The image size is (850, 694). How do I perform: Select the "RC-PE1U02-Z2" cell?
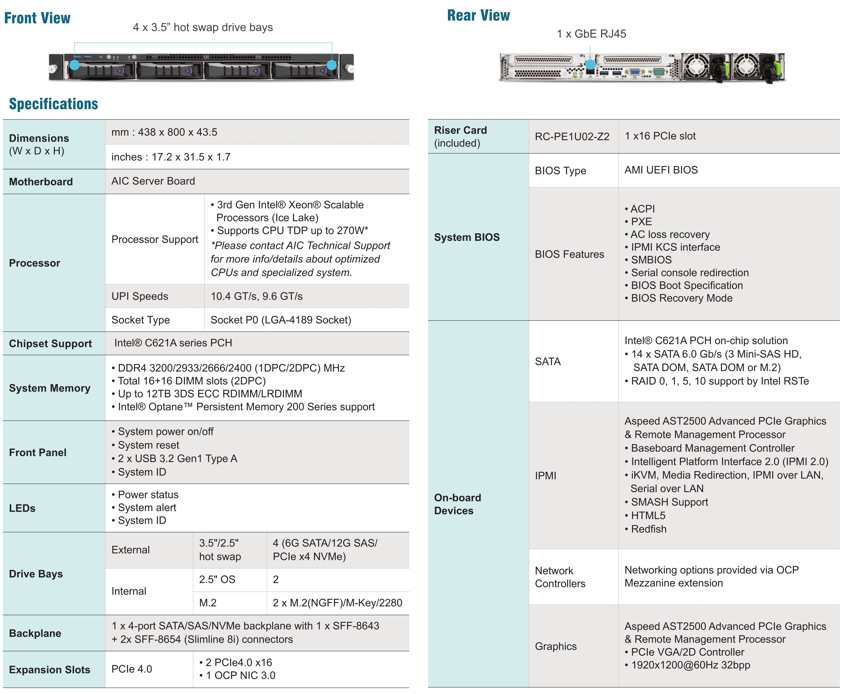tap(572, 137)
